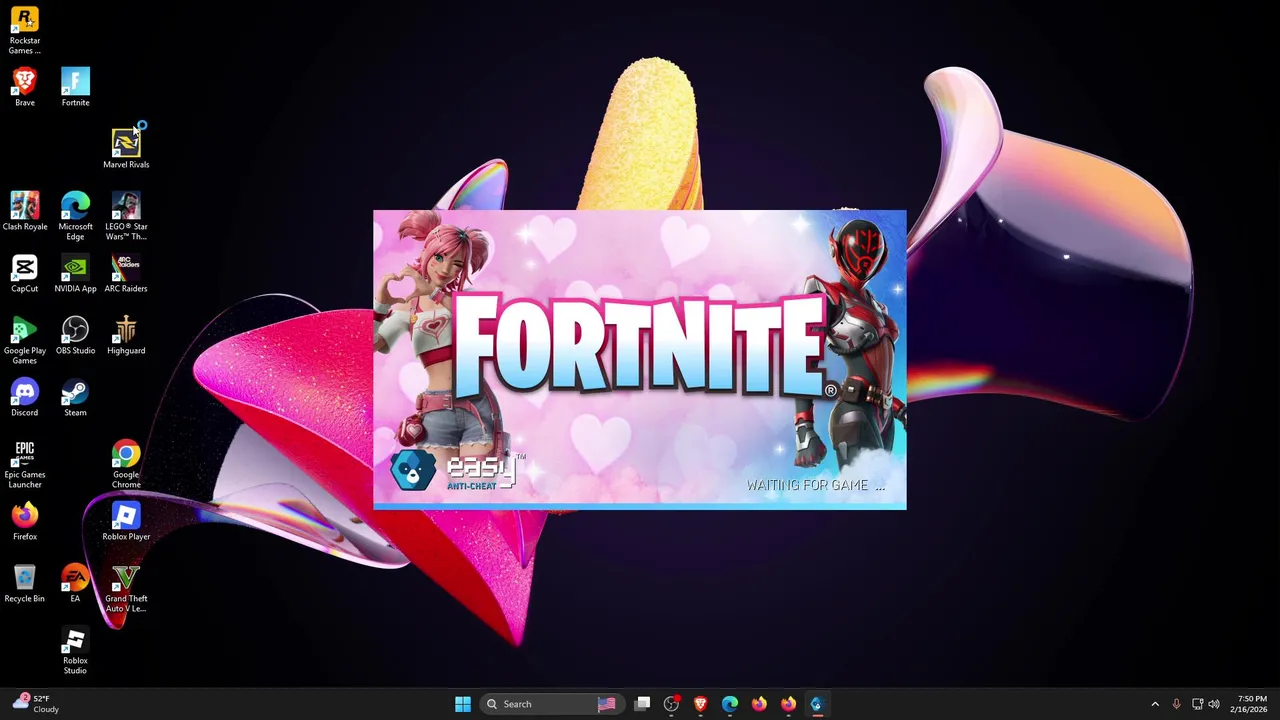The image size is (1280, 720).
Task: Switch to OBS Studio in the taskbar
Action: pyautogui.click(x=672, y=704)
